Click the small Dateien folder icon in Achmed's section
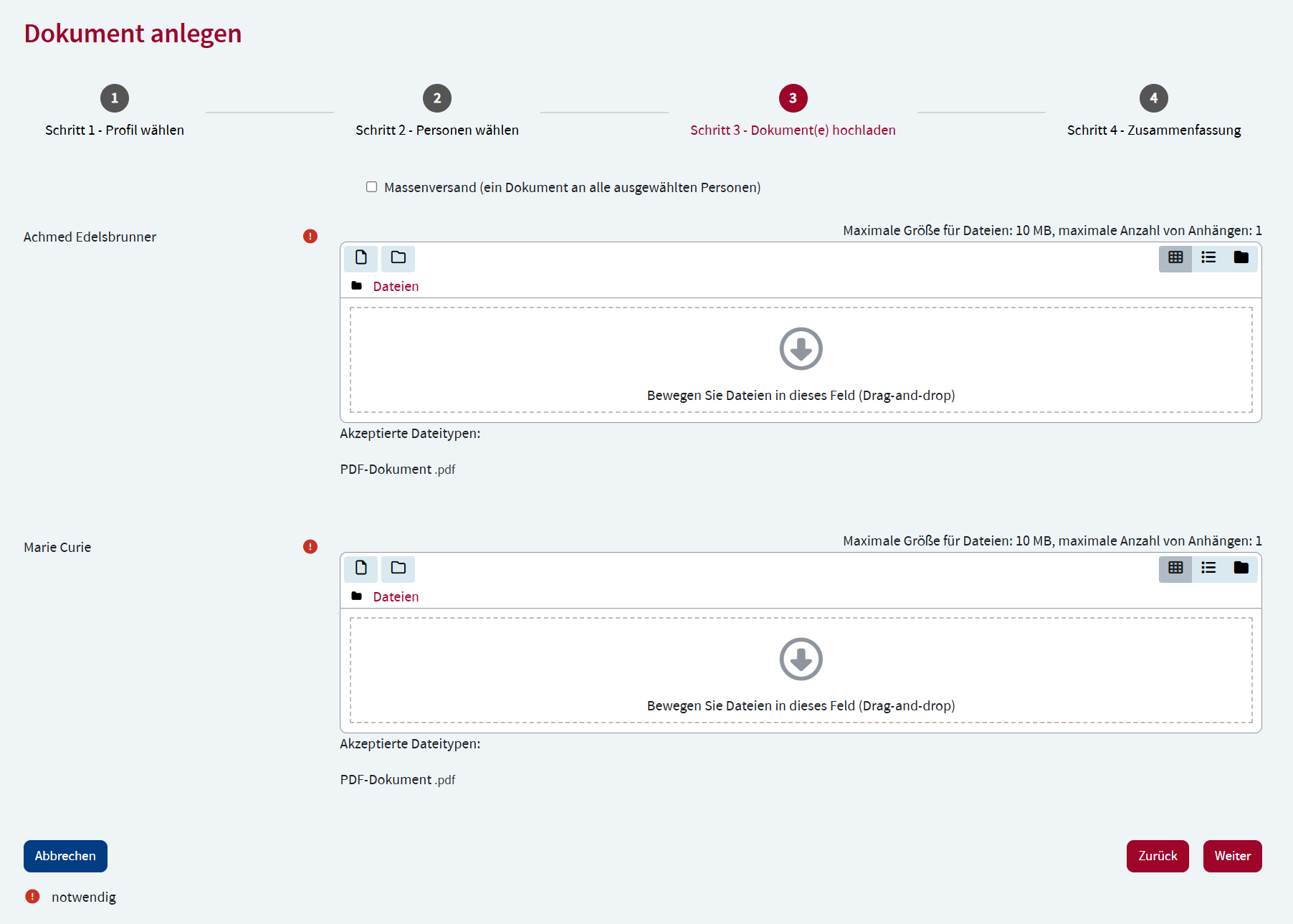The width and height of the screenshot is (1293, 924). tap(357, 285)
